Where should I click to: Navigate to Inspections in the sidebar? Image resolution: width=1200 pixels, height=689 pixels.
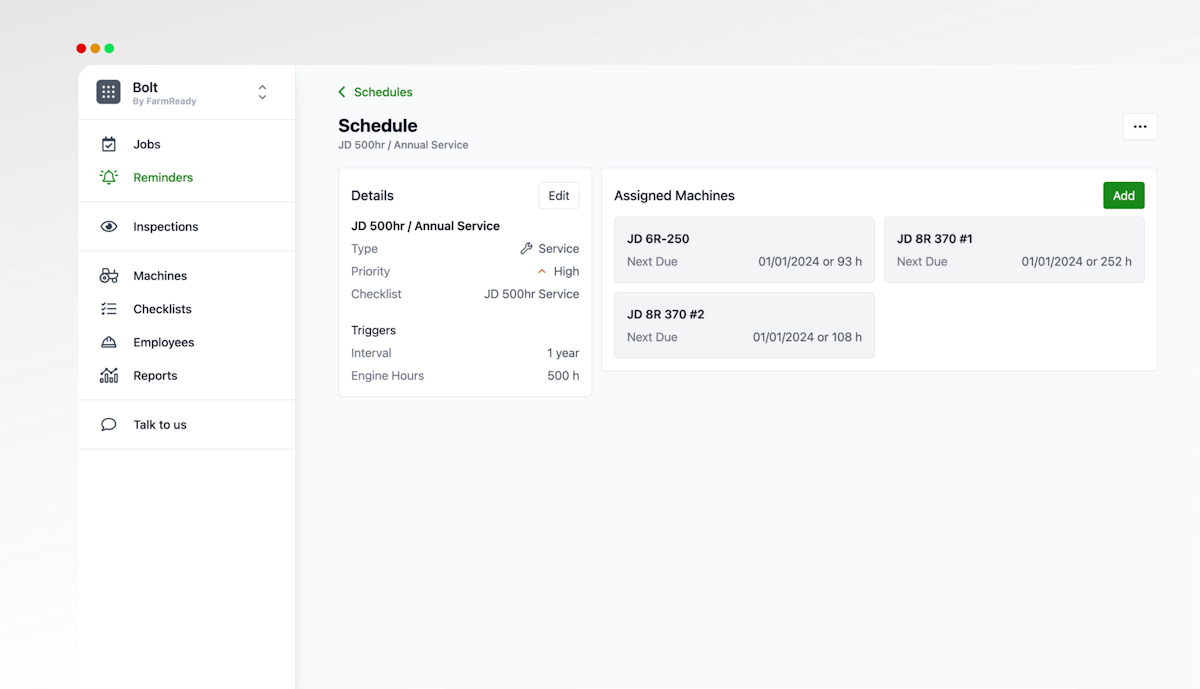165,227
